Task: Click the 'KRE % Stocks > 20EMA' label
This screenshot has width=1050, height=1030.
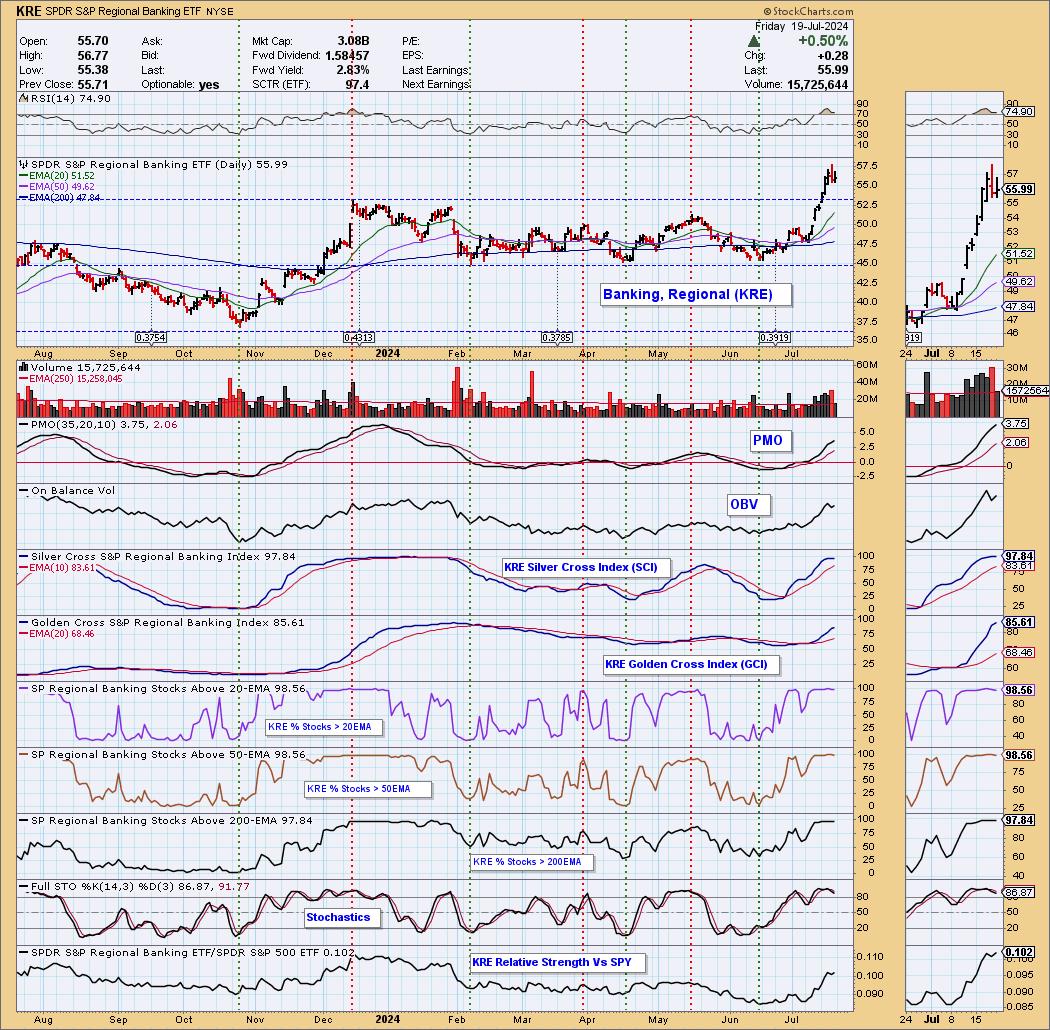Action: point(324,727)
